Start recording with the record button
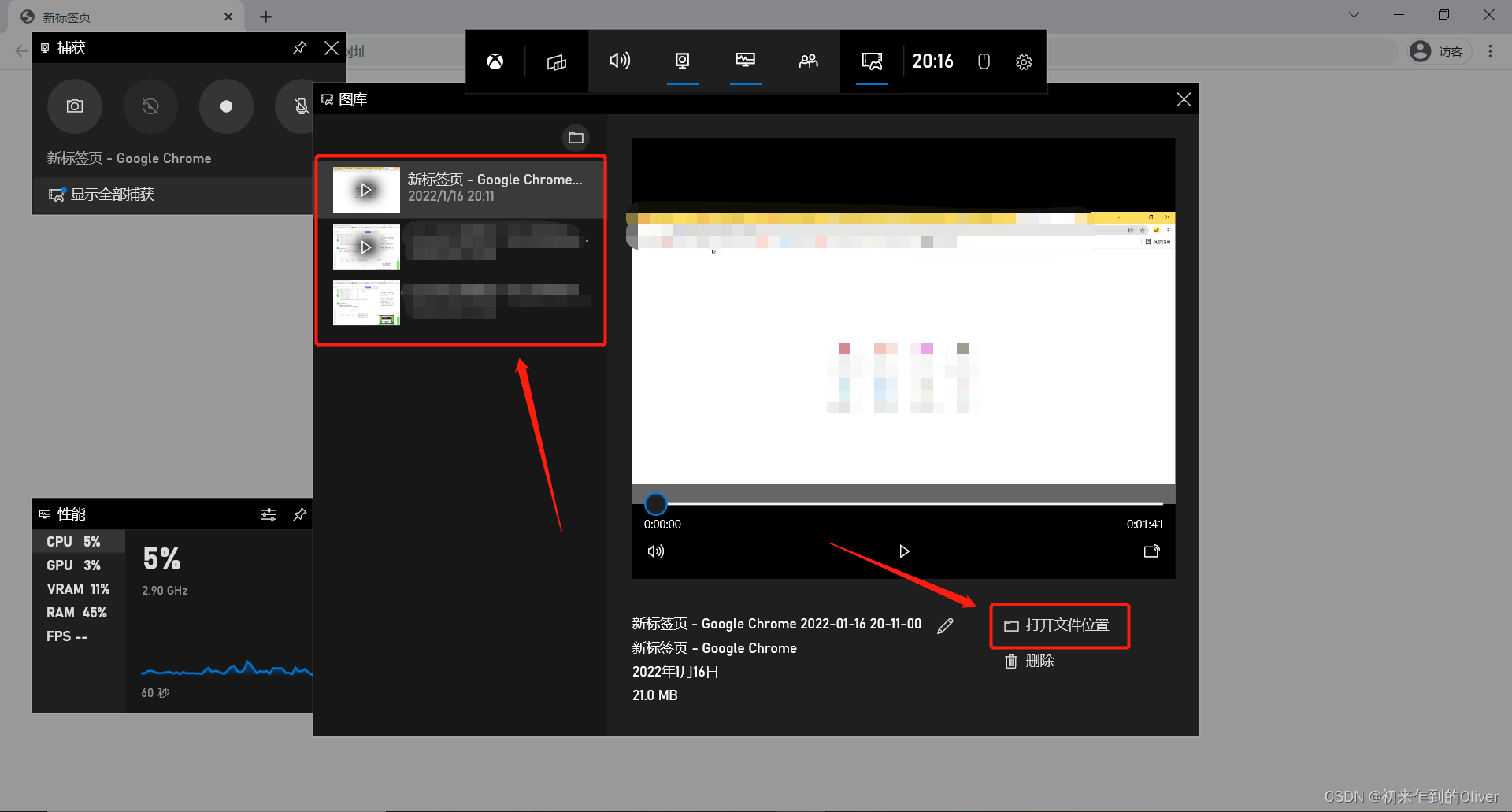The image size is (1512, 812). pos(226,106)
